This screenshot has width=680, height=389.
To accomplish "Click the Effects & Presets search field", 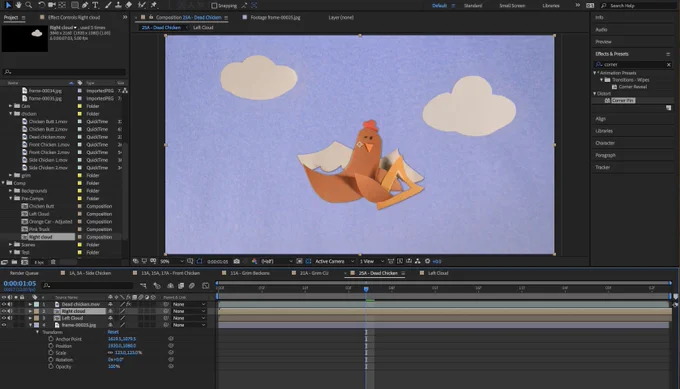I will pos(633,65).
